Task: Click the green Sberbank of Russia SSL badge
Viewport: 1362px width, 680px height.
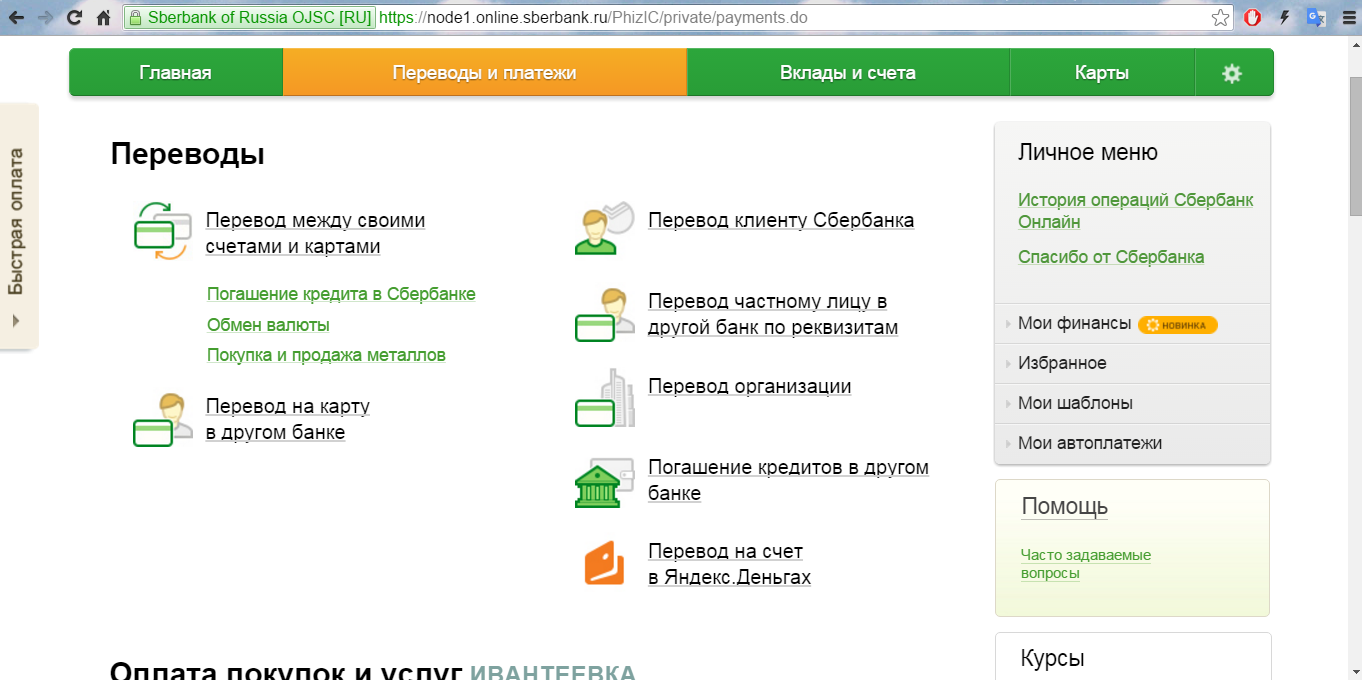Action: coord(250,18)
